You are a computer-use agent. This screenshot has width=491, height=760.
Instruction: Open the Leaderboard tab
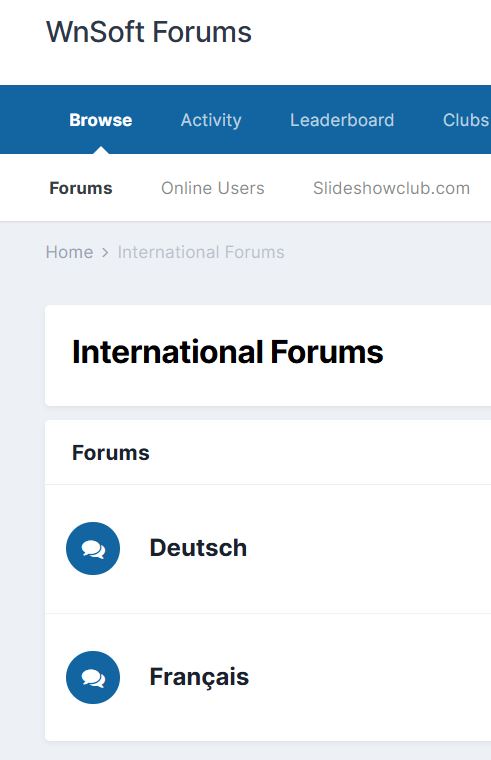342,120
